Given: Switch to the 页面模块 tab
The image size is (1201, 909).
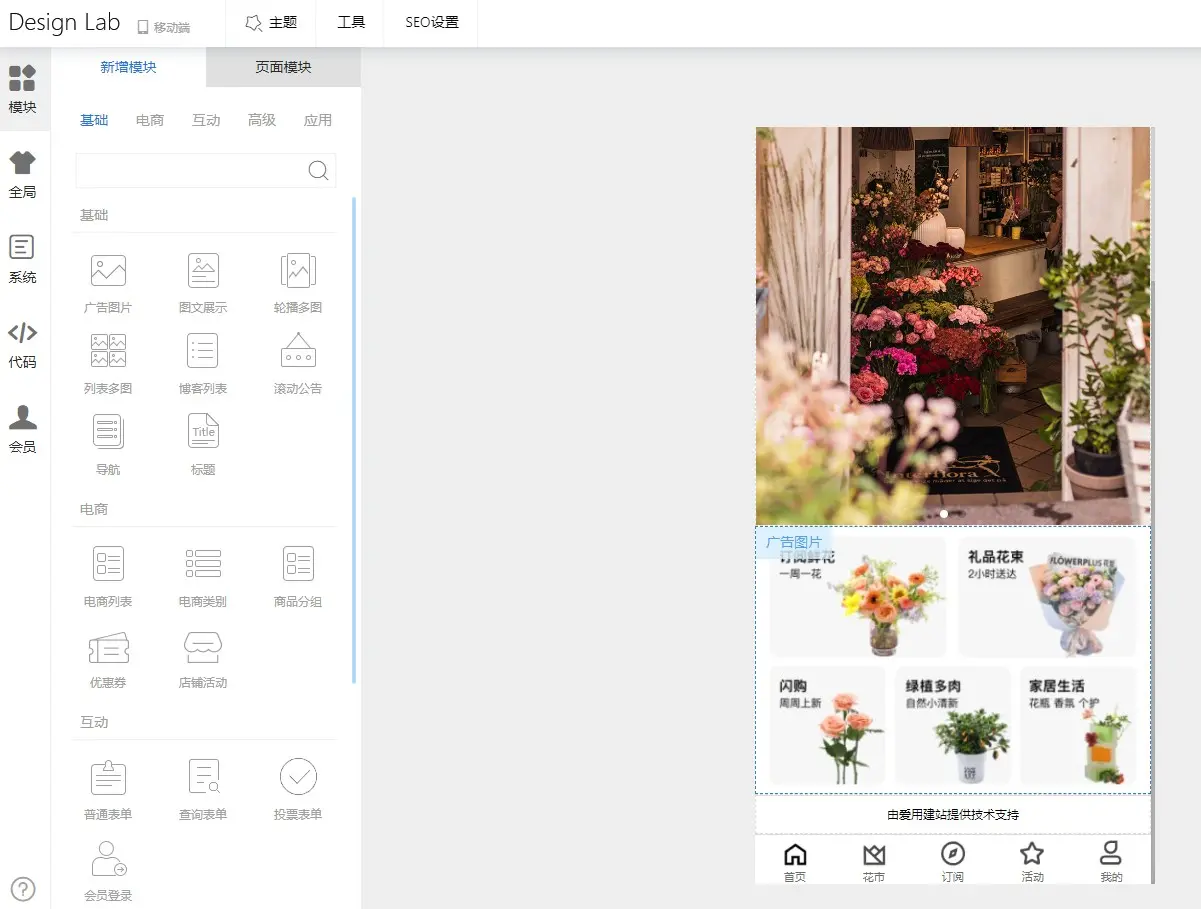Looking at the screenshot, I should click(x=283, y=67).
